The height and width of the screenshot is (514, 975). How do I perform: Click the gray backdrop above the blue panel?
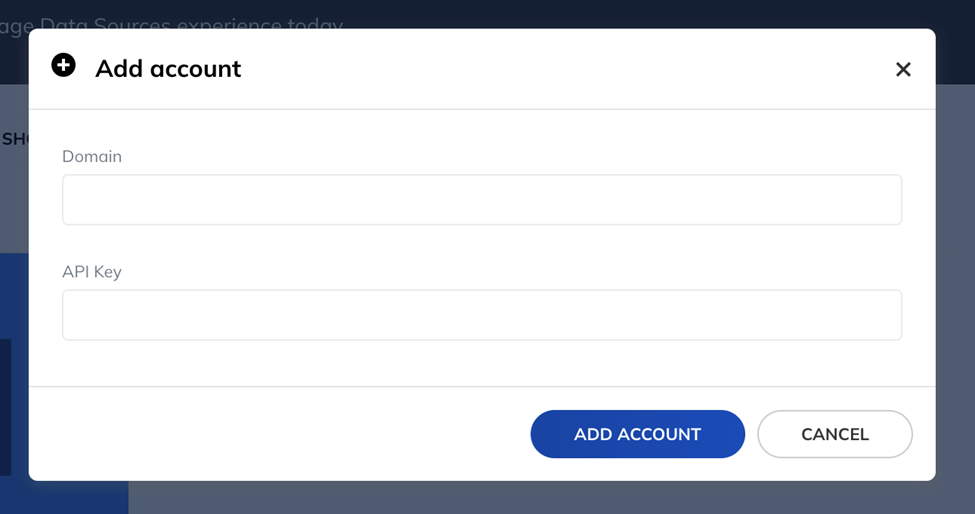pyautogui.click(x=14, y=205)
